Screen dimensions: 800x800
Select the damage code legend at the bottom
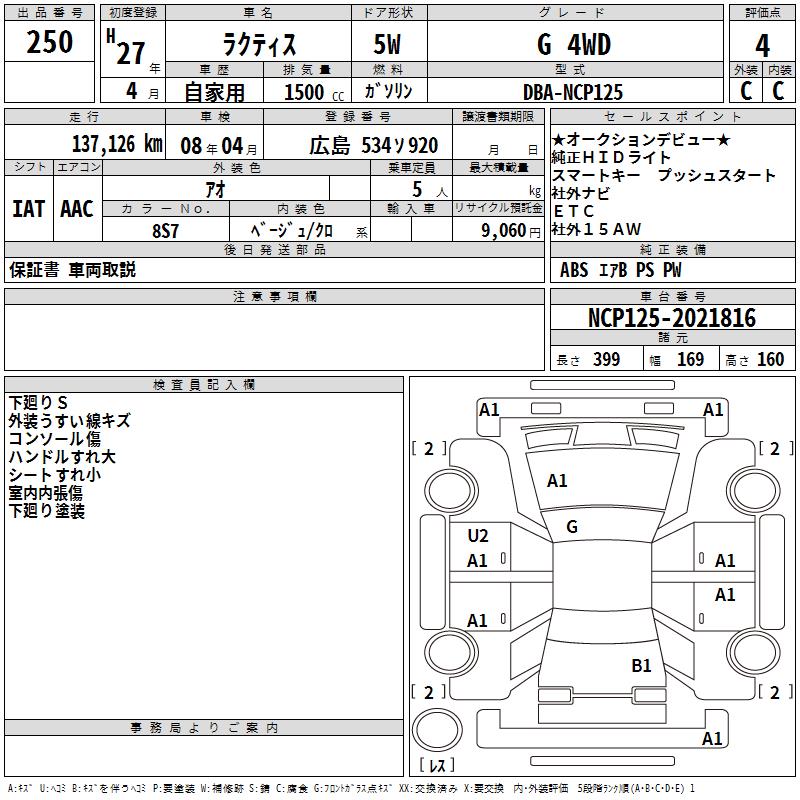[352, 789]
